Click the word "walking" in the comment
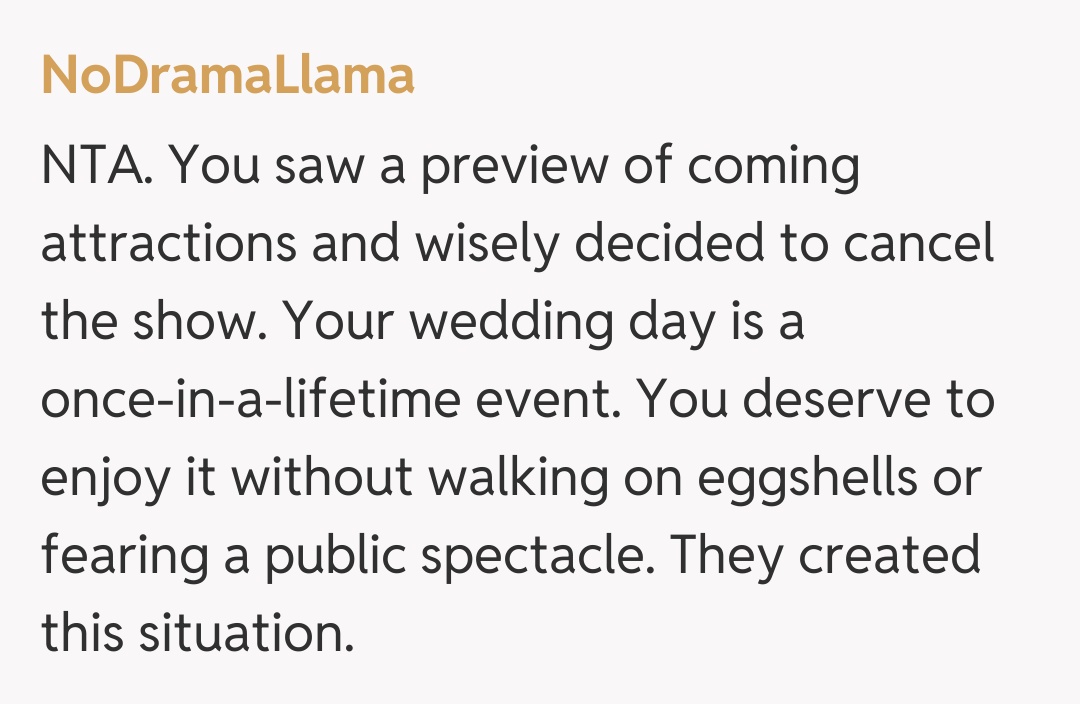The width and height of the screenshot is (1080, 704). pyautogui.click(x=519, y=479)
